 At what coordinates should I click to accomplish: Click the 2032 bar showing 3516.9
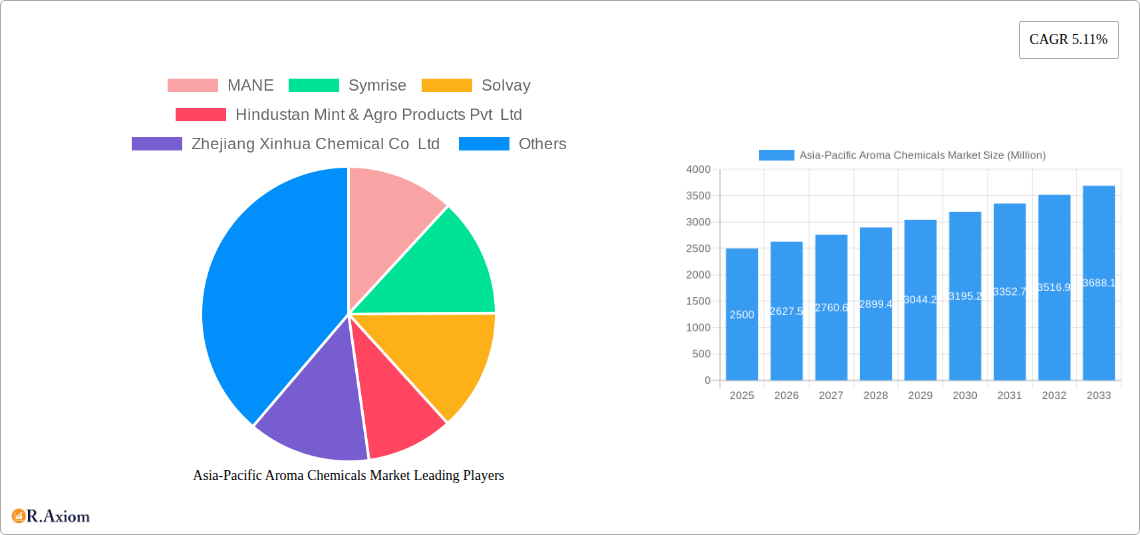(x=1054, y=287)
